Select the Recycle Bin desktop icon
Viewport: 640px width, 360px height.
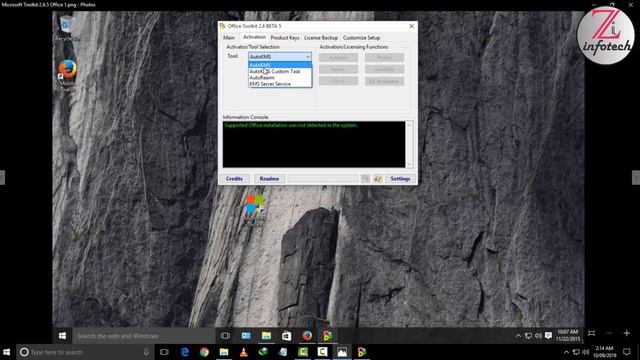pyautogui.click(x=67, y=28)
